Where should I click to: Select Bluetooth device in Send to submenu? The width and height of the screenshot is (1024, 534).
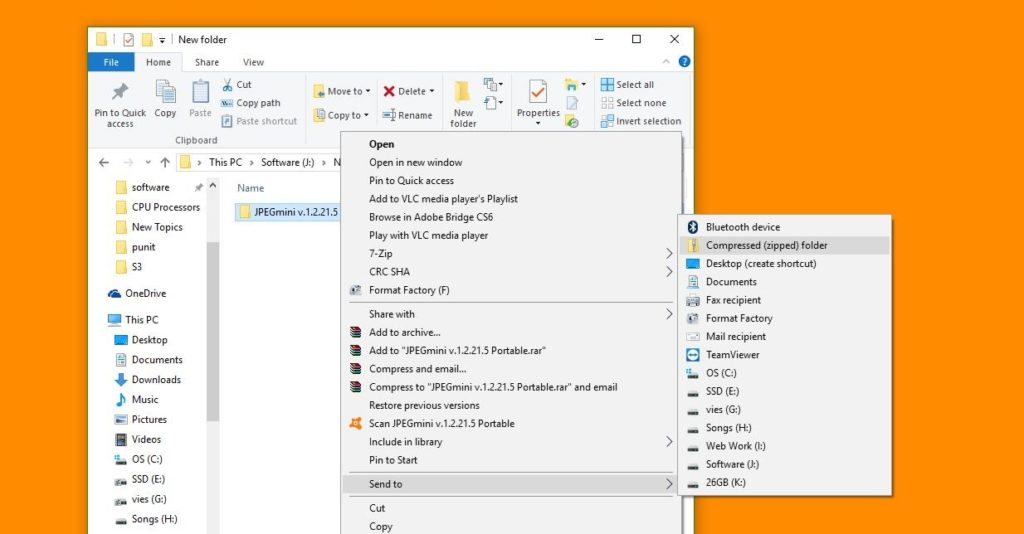pyautogui.click(x=742, y=227)
